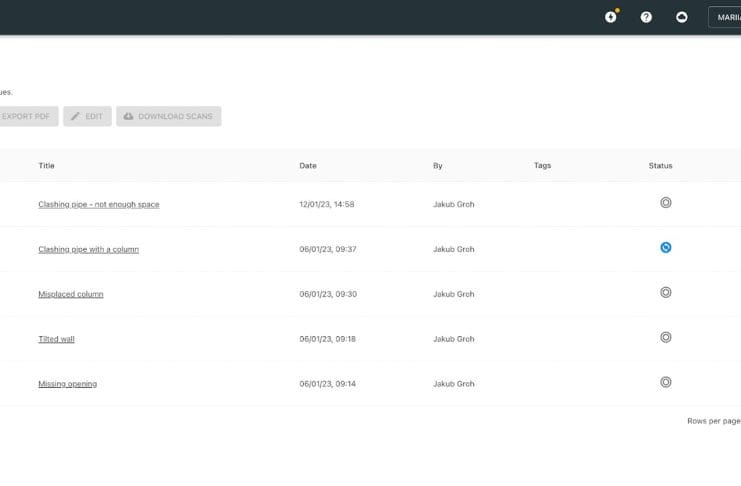Click the Download Scans button
The height and width of the screenshot is (486, 741).
(x=169, y=117)
